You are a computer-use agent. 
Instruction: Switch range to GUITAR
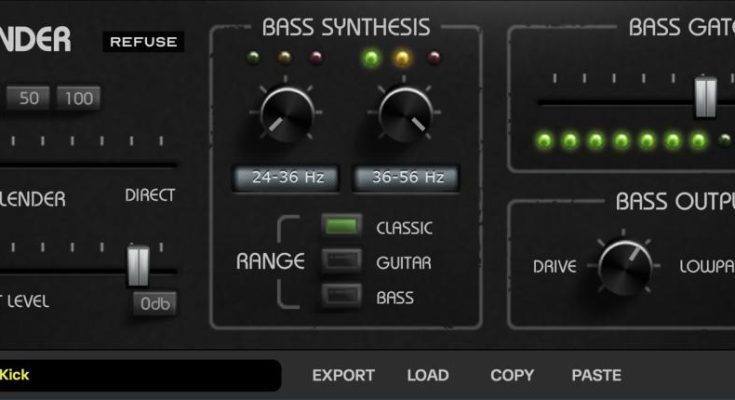pyautogui.click(x=342, y=262)
